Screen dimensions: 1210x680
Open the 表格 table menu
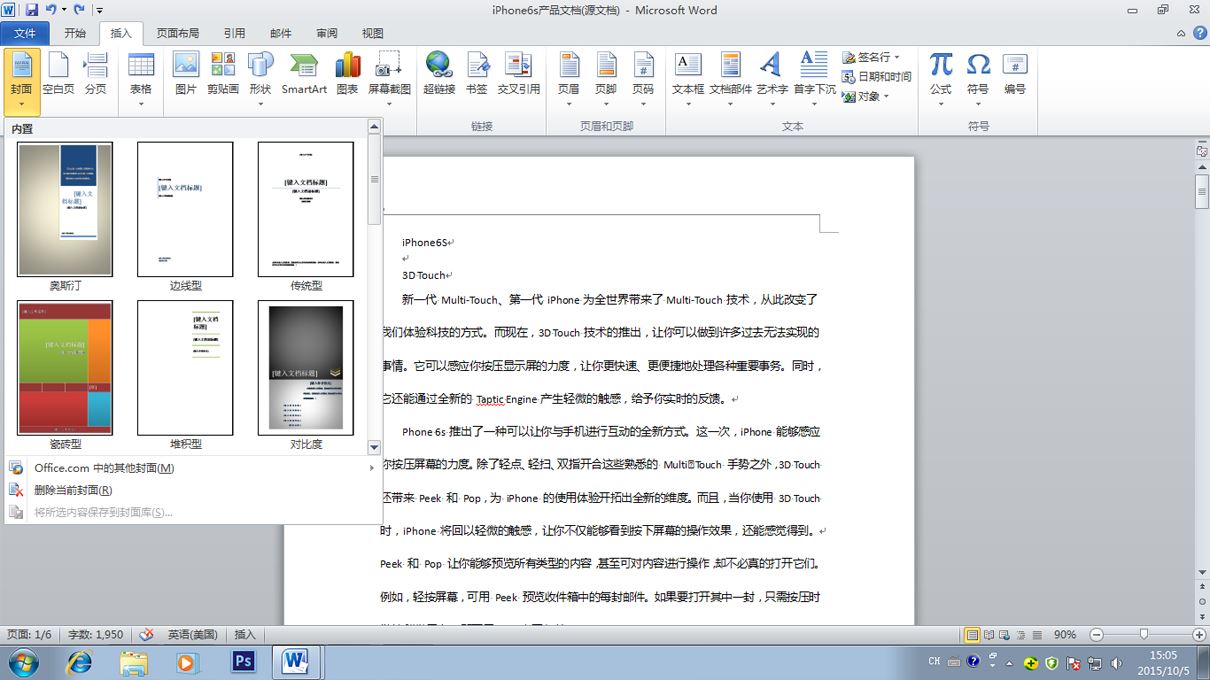point(141,80)
